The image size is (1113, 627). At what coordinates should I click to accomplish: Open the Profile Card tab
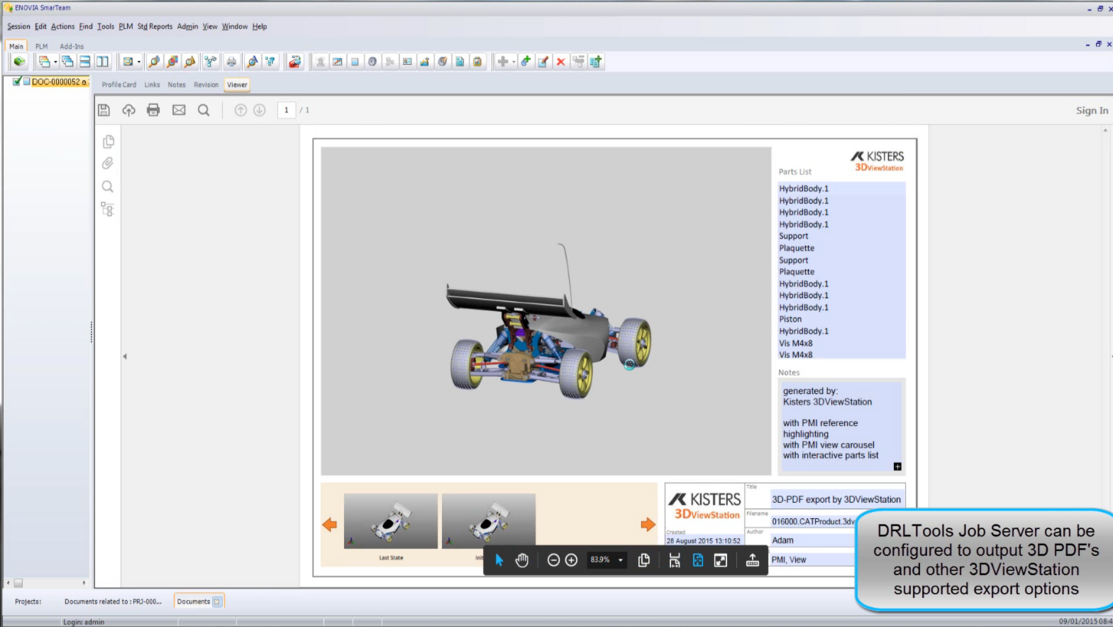[119, 84]
